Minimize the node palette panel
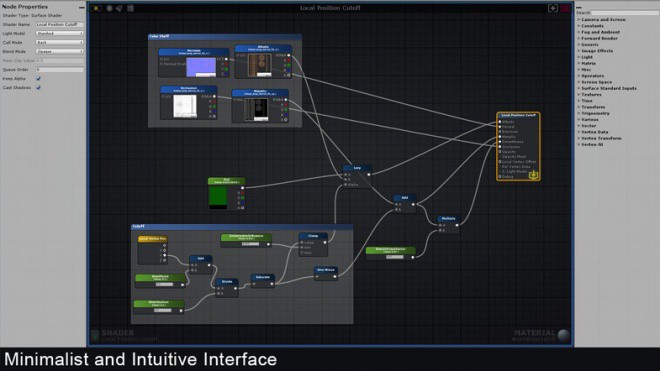The image size is (660, 371). click(x=579, y=7)
